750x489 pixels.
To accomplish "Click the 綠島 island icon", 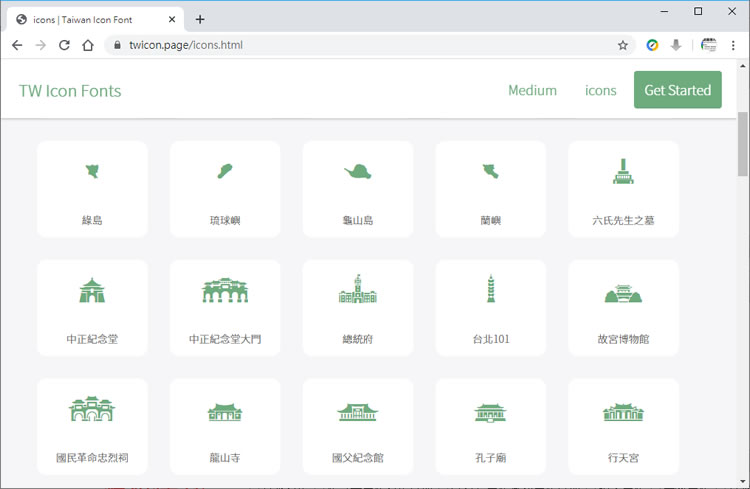I will tap(92, 172).
